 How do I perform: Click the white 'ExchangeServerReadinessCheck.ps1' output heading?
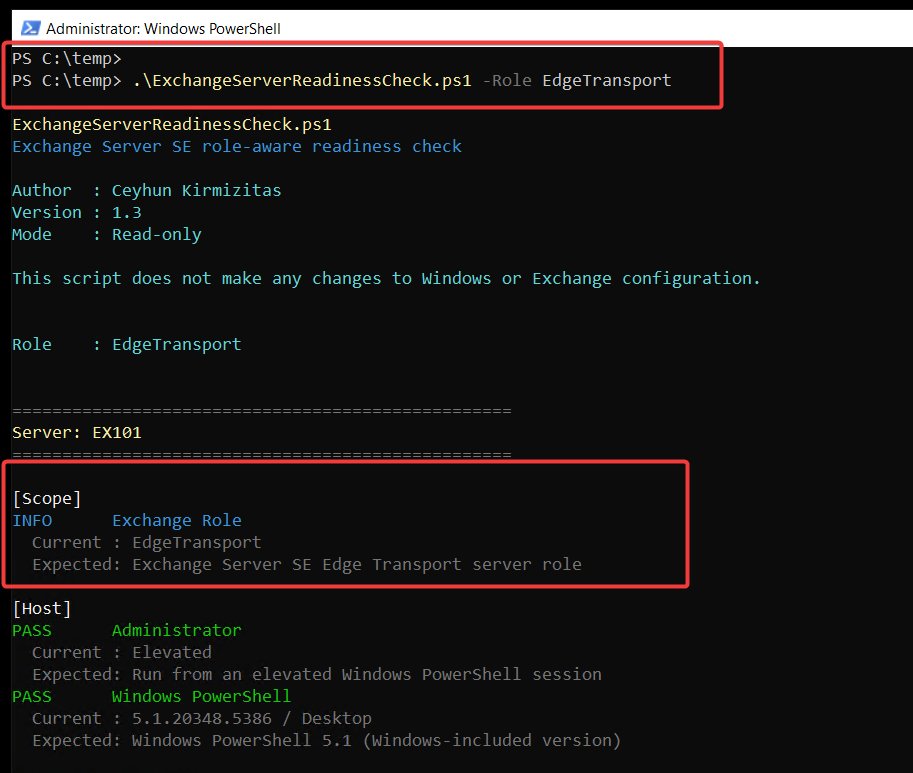(x=172, y=125)
